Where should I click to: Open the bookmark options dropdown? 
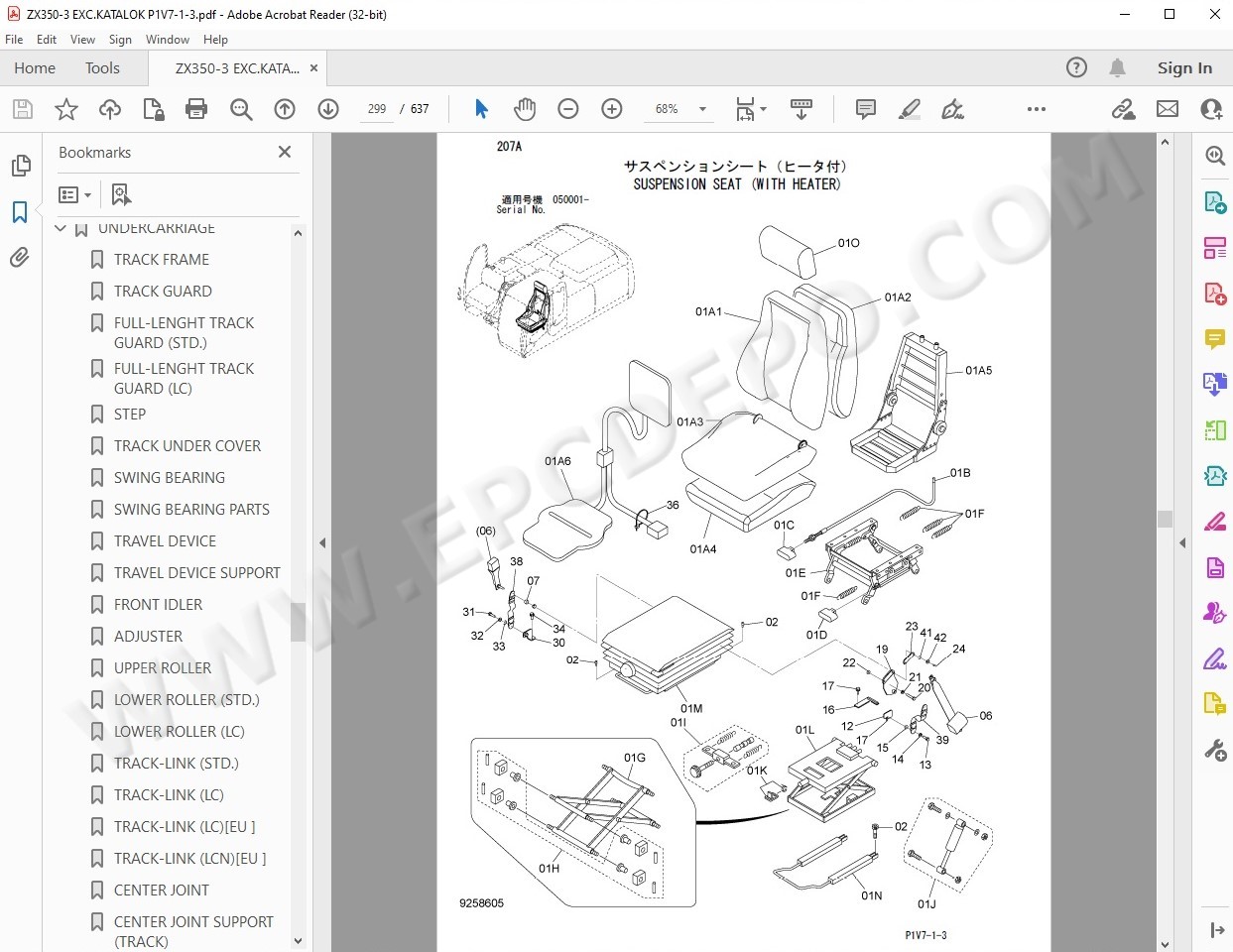(75, 195)
